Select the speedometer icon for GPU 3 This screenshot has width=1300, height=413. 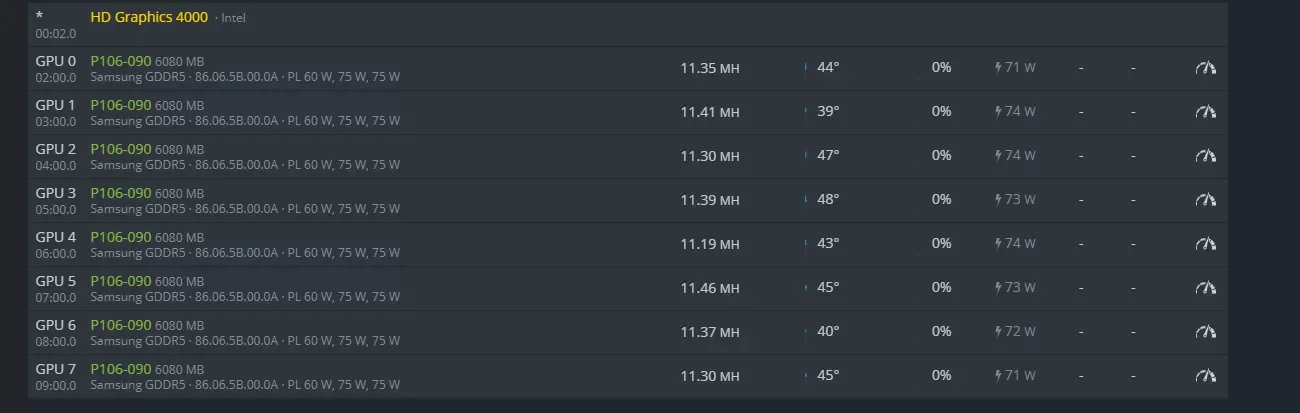click(x=1206, y=200)
